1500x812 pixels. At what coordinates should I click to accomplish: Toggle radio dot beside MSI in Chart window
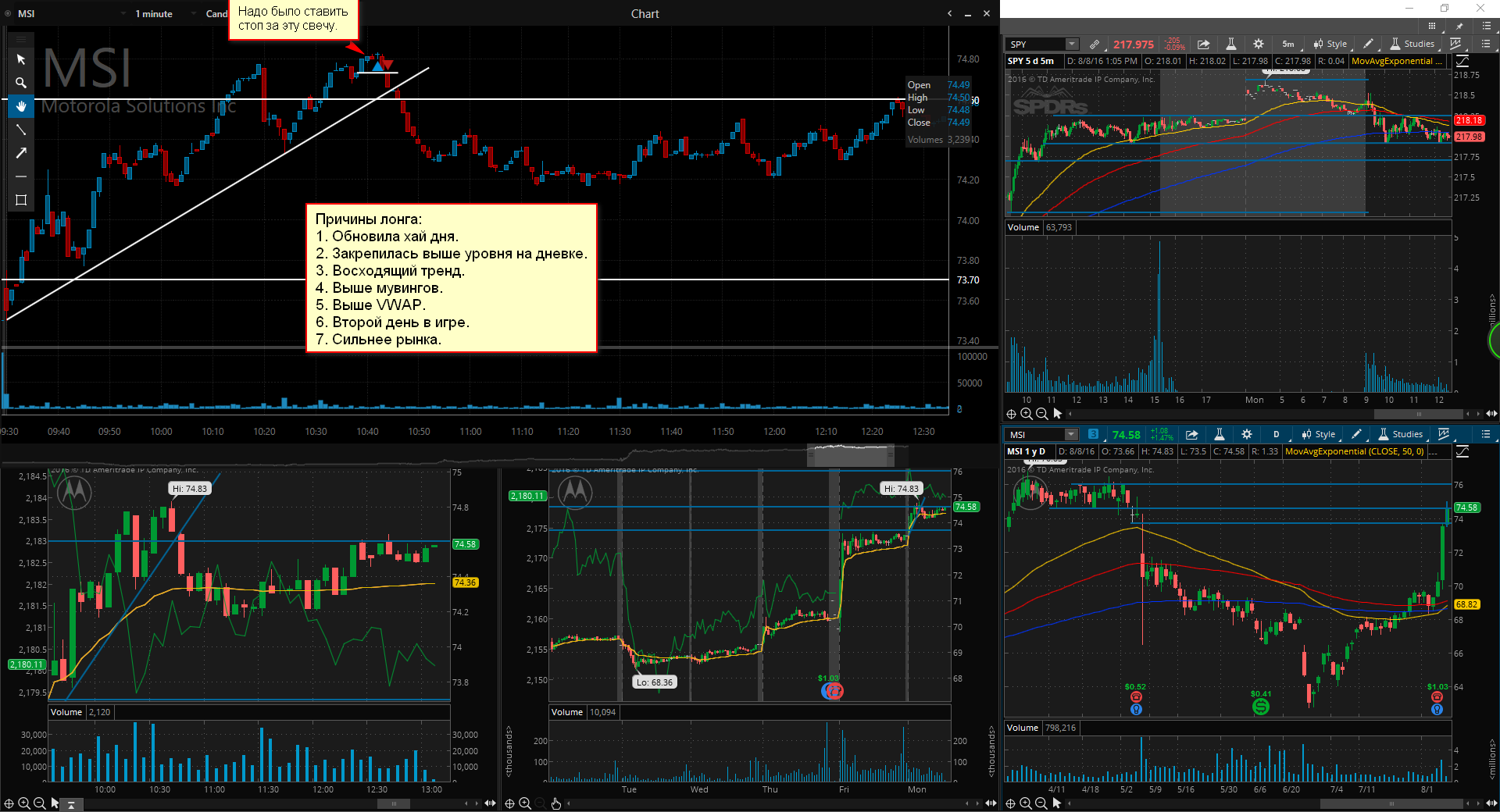(8, 13)
